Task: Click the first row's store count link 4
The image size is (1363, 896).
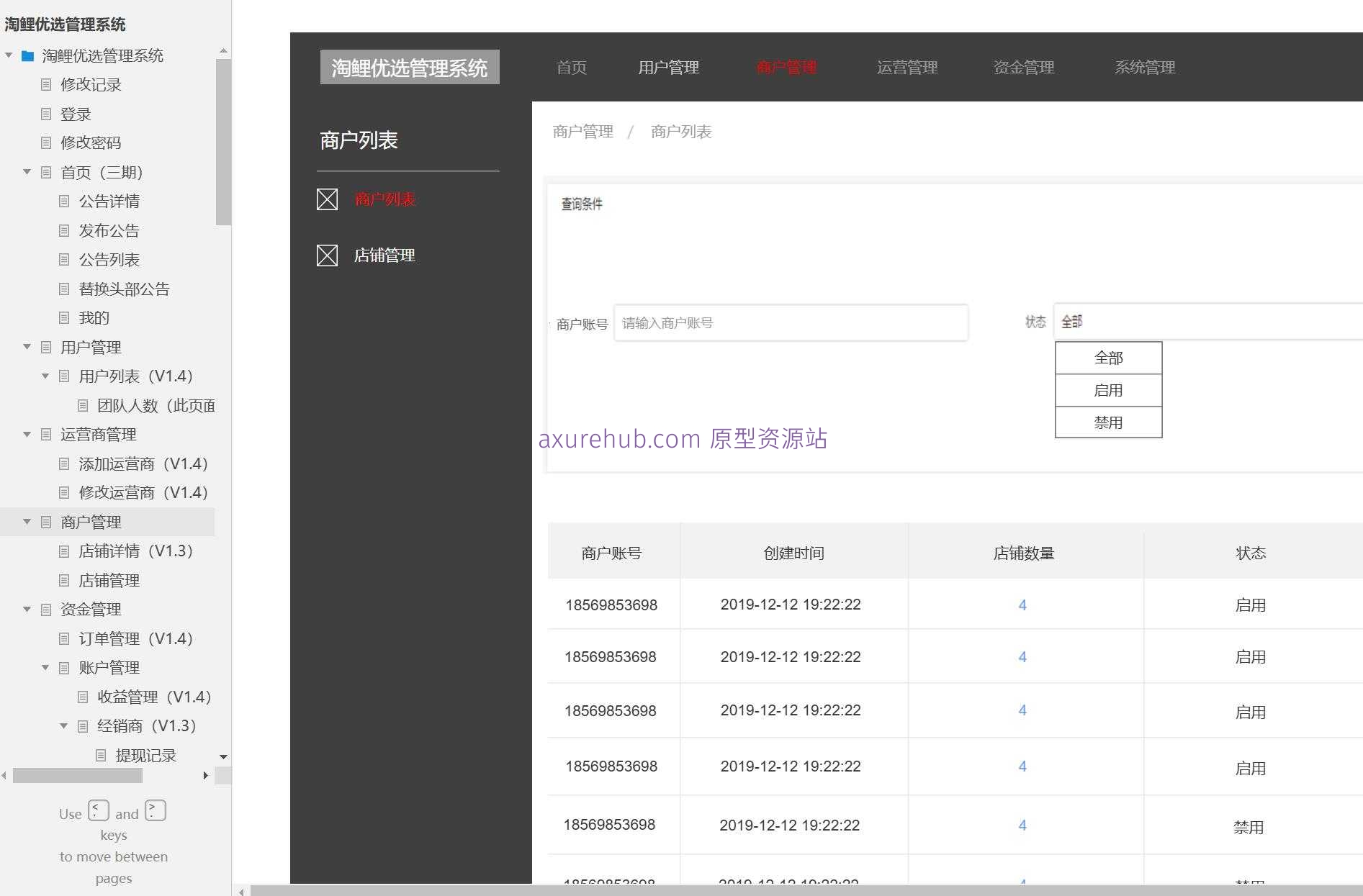Action: [1022, 605]
